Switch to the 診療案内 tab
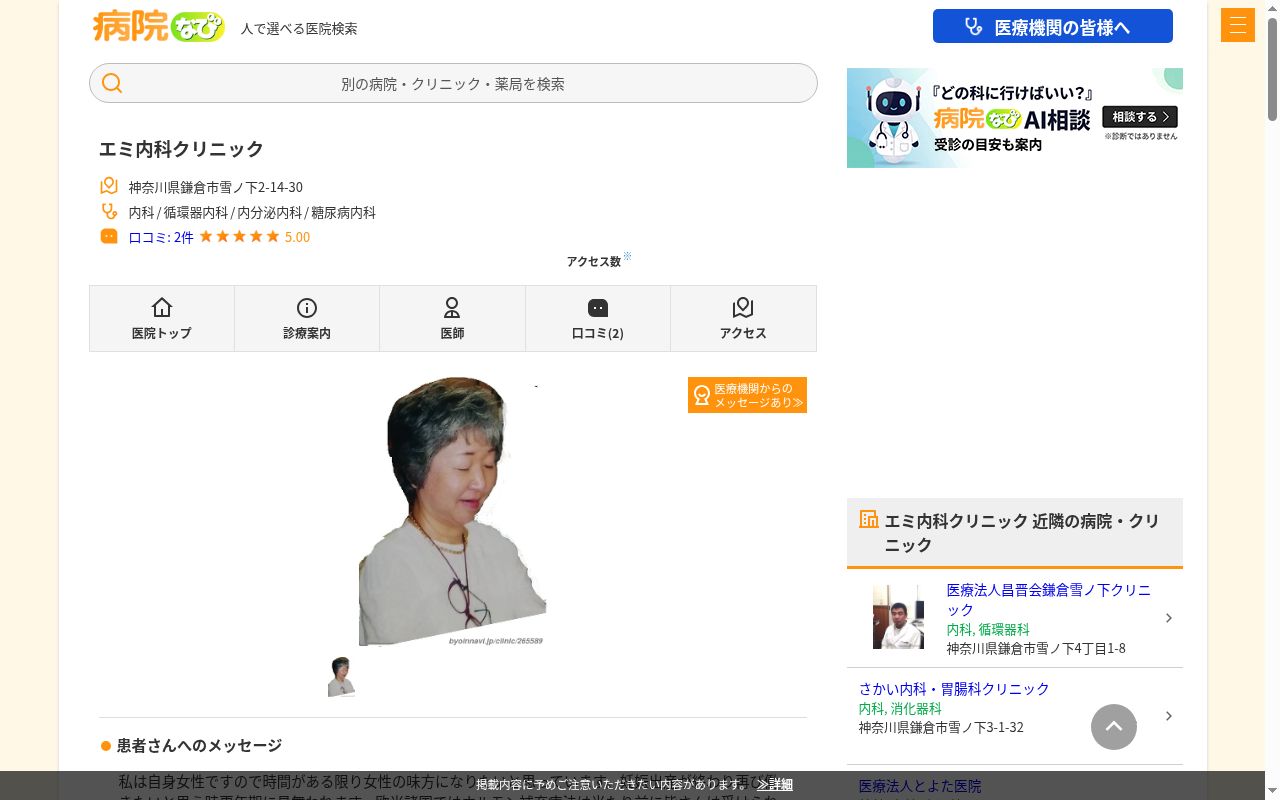 307,318
